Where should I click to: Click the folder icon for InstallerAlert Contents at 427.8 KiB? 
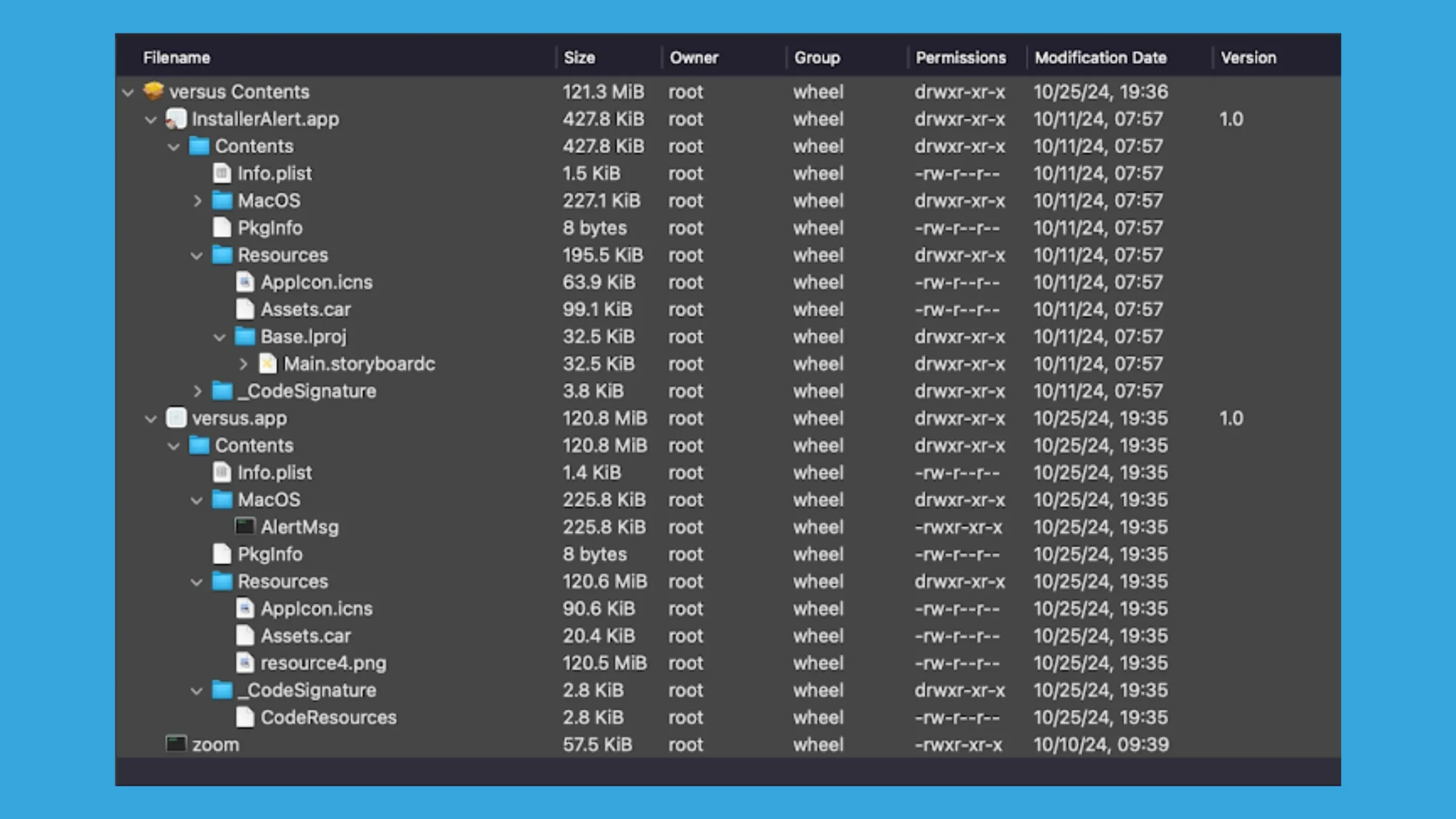coord(198,146)
